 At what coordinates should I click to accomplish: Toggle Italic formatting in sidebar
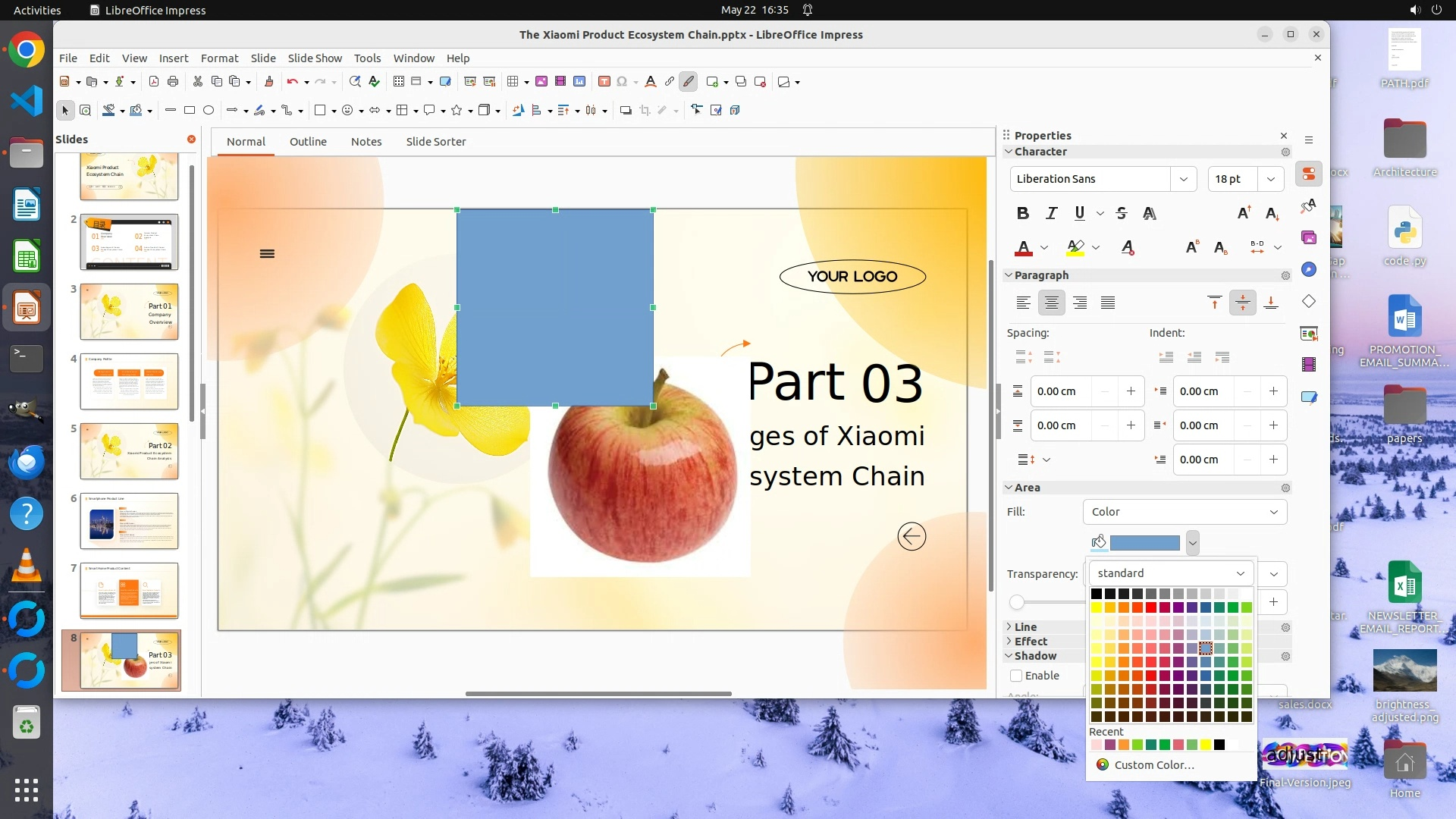(x=1051, y=214)
